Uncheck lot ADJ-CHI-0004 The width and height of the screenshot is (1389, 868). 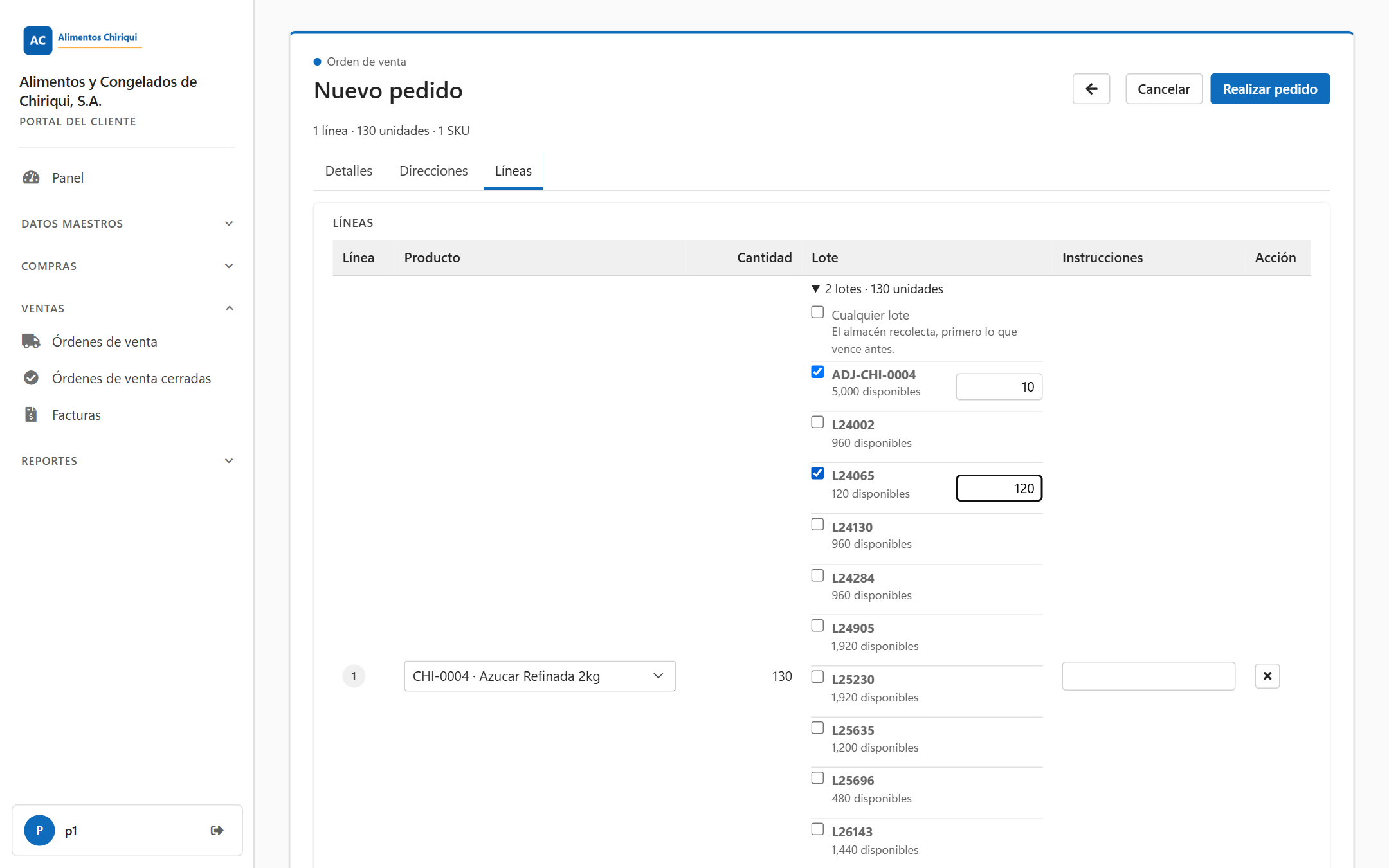[x=817, y=372]
